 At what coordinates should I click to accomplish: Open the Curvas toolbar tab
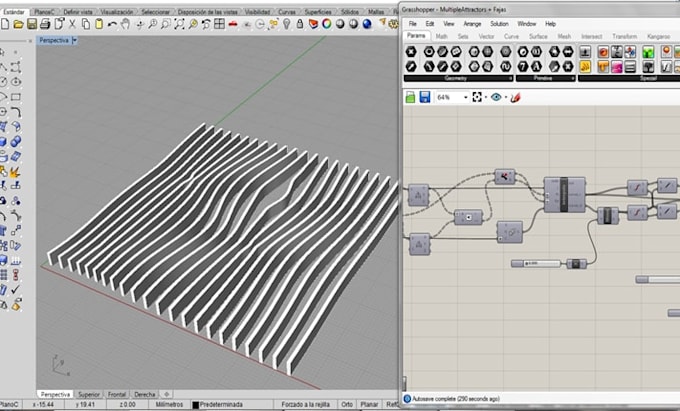pos(287,12)
